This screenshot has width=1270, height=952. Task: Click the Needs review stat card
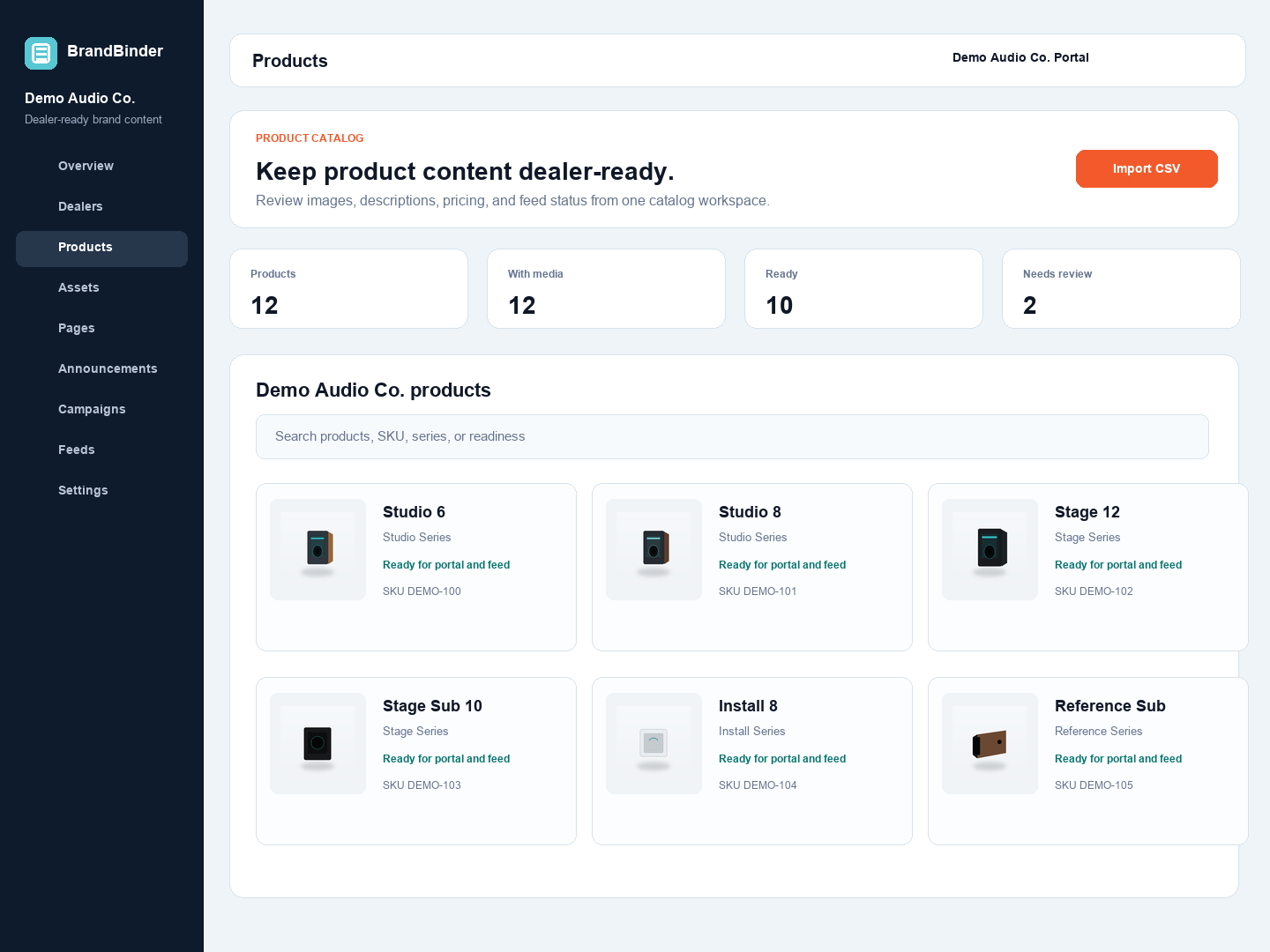click(1121, 289)
